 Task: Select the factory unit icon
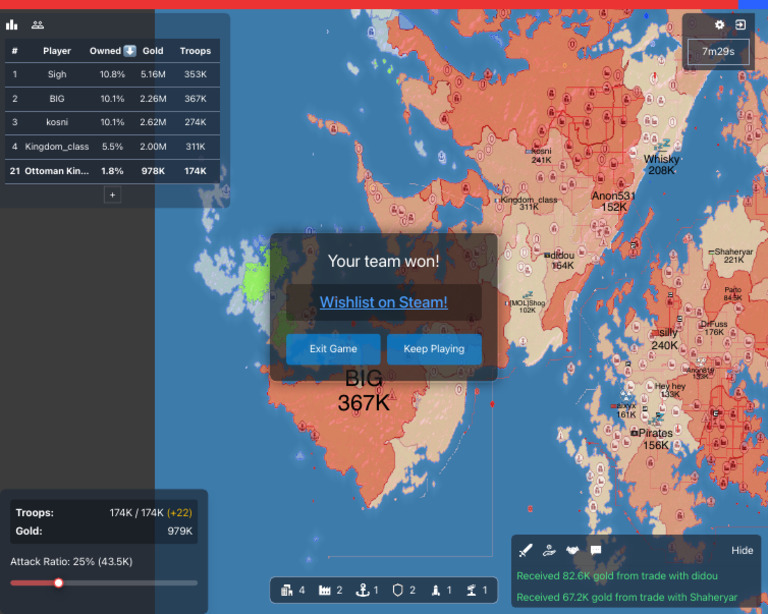325,590
